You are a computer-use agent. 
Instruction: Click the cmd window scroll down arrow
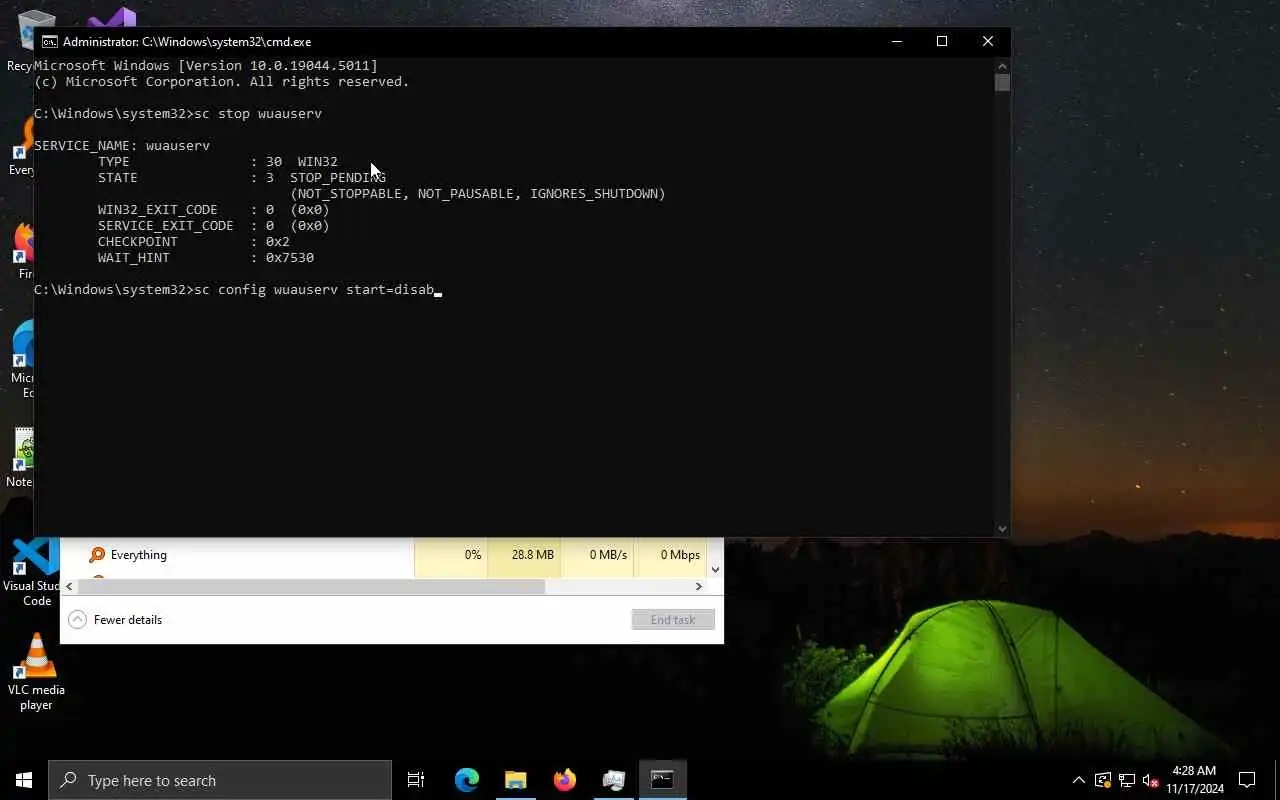(x=1002, y=529)
